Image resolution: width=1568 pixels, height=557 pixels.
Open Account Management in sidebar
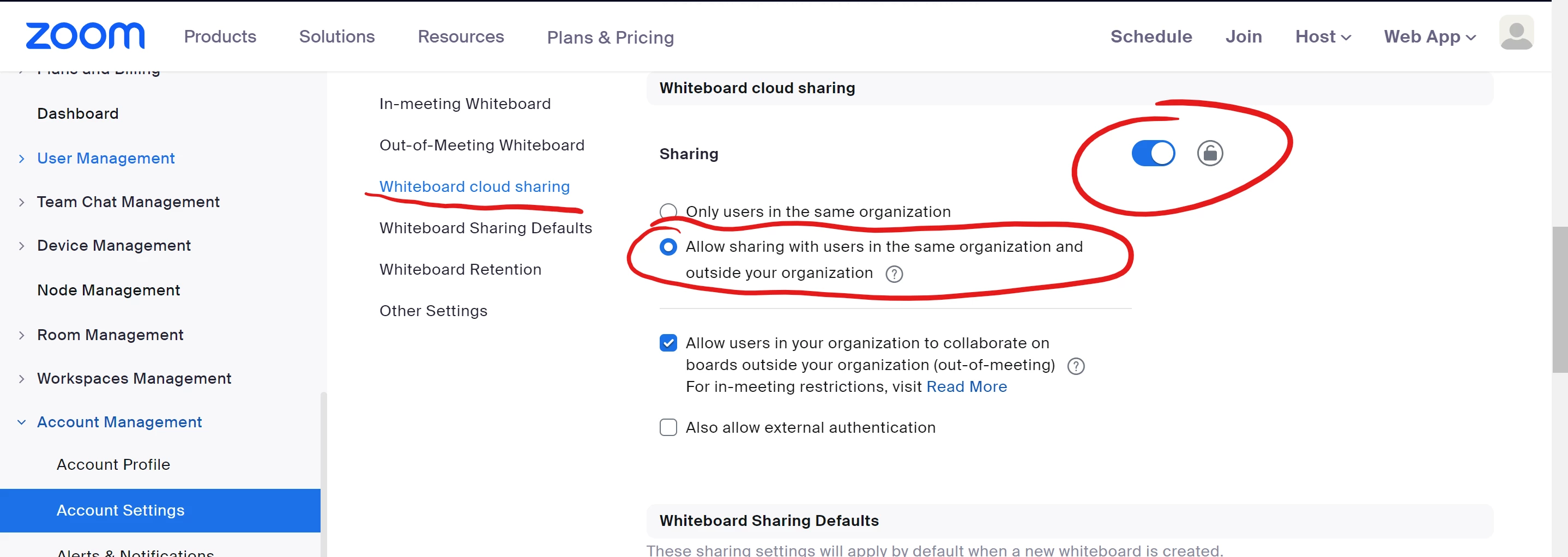[x=119, y=422]
